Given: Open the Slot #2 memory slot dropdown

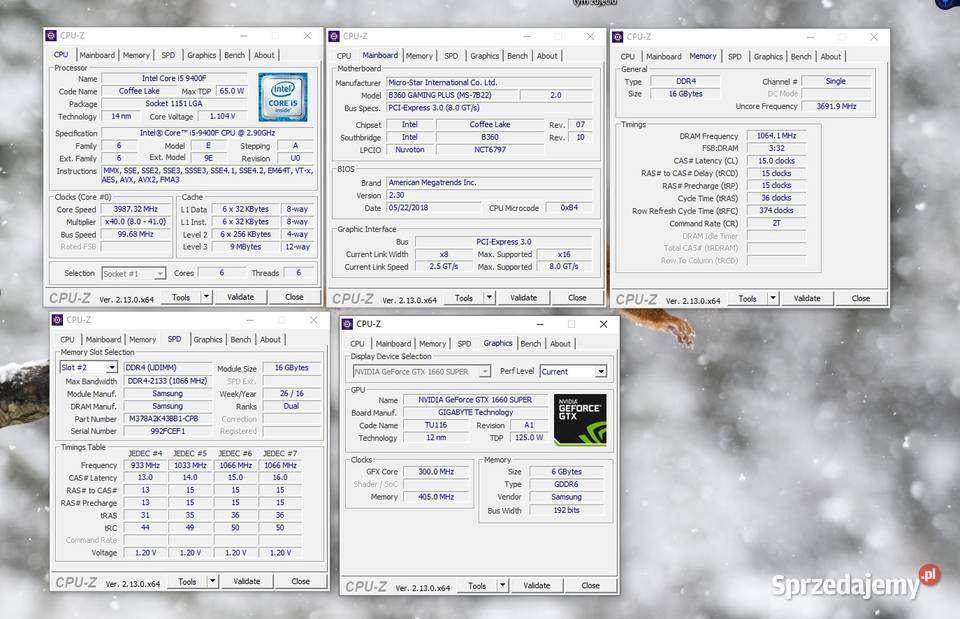Looking at the screenshot, I should point(87,367).
